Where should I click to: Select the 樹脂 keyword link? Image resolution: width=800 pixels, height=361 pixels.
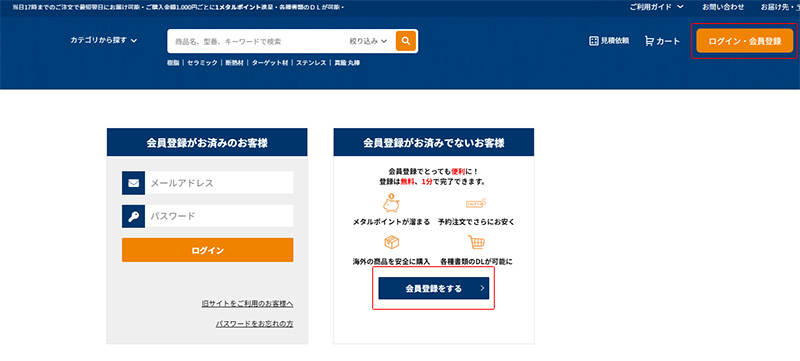click(172, 63)
